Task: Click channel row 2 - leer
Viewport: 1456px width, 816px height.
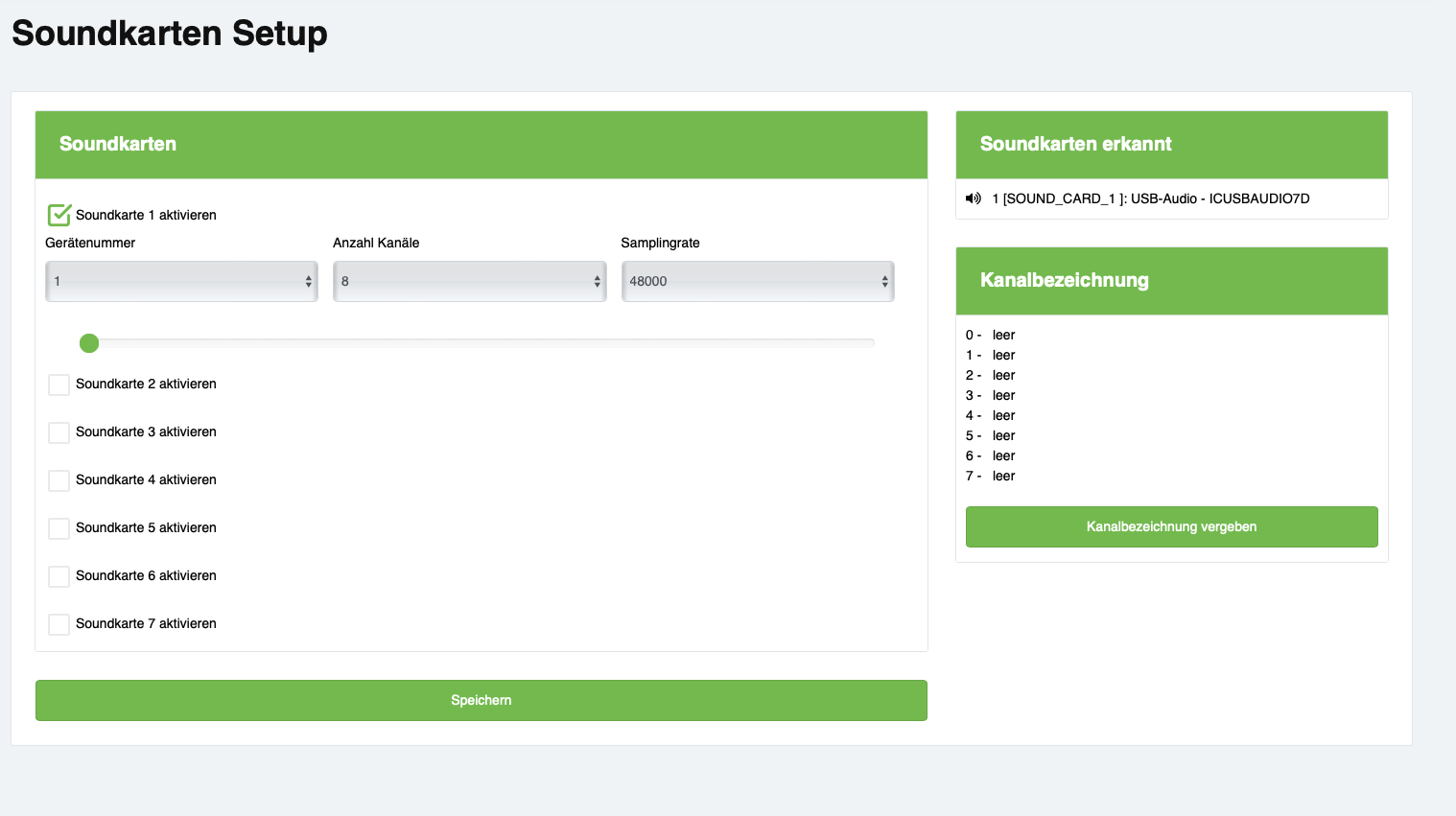Action: coord(991,375)
